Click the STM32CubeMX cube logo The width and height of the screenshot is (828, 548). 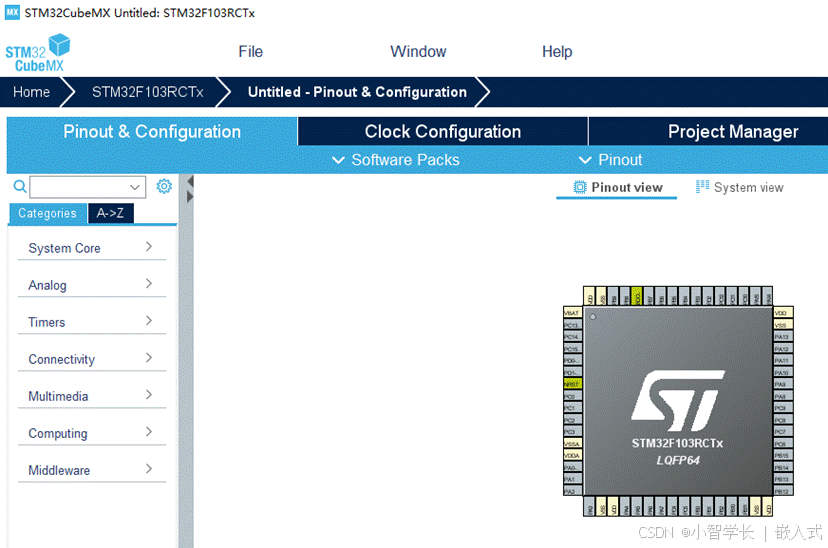click(x=37, y=53)
